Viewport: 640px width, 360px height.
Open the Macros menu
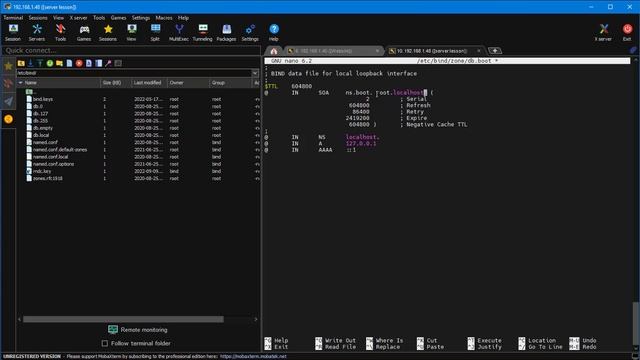tap(164, 18)
